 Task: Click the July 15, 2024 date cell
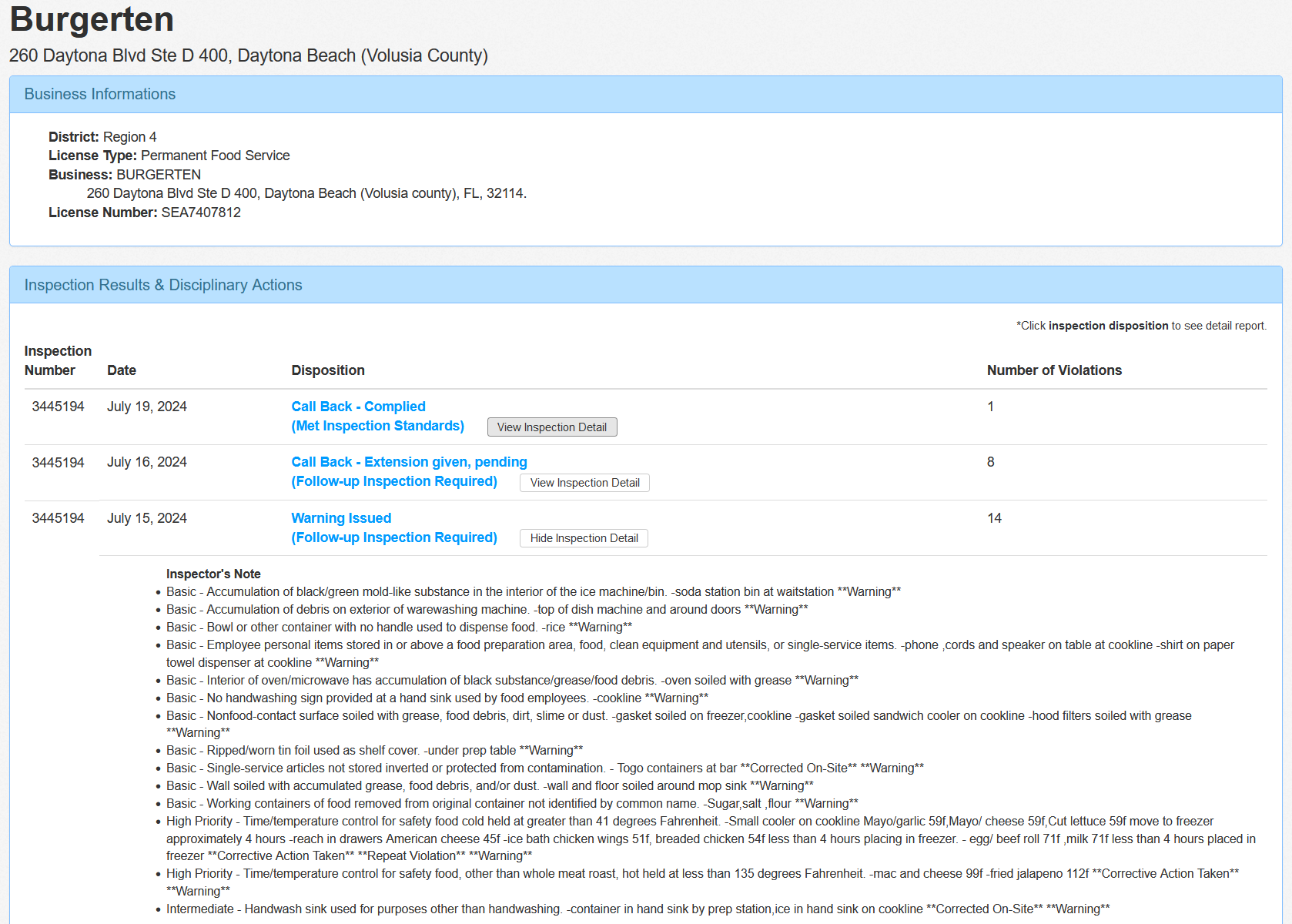[x=147, y=518]
